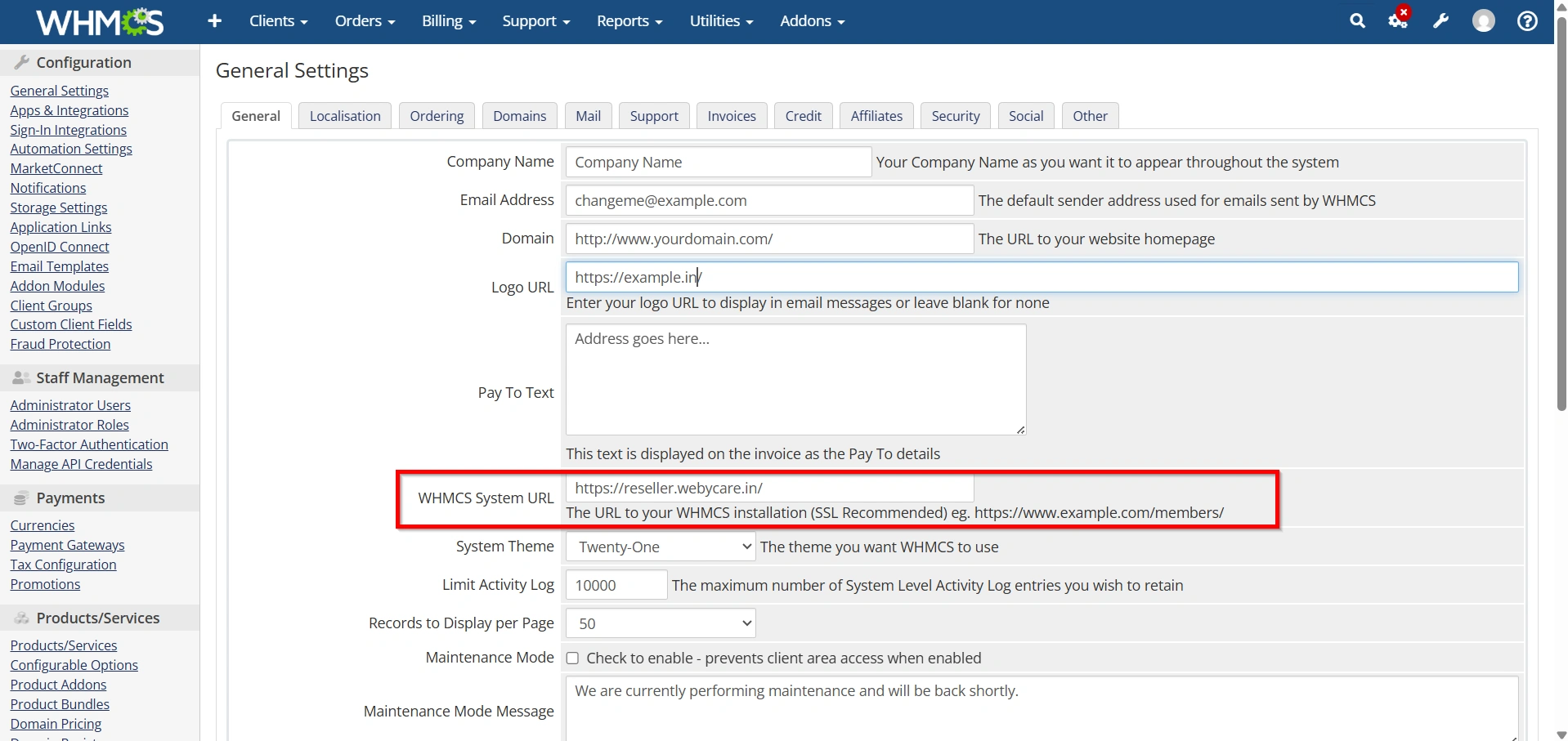This screenshot has height=741, width=1568.
Task: Expand the Utilities menu
Action: pos(721,21)
